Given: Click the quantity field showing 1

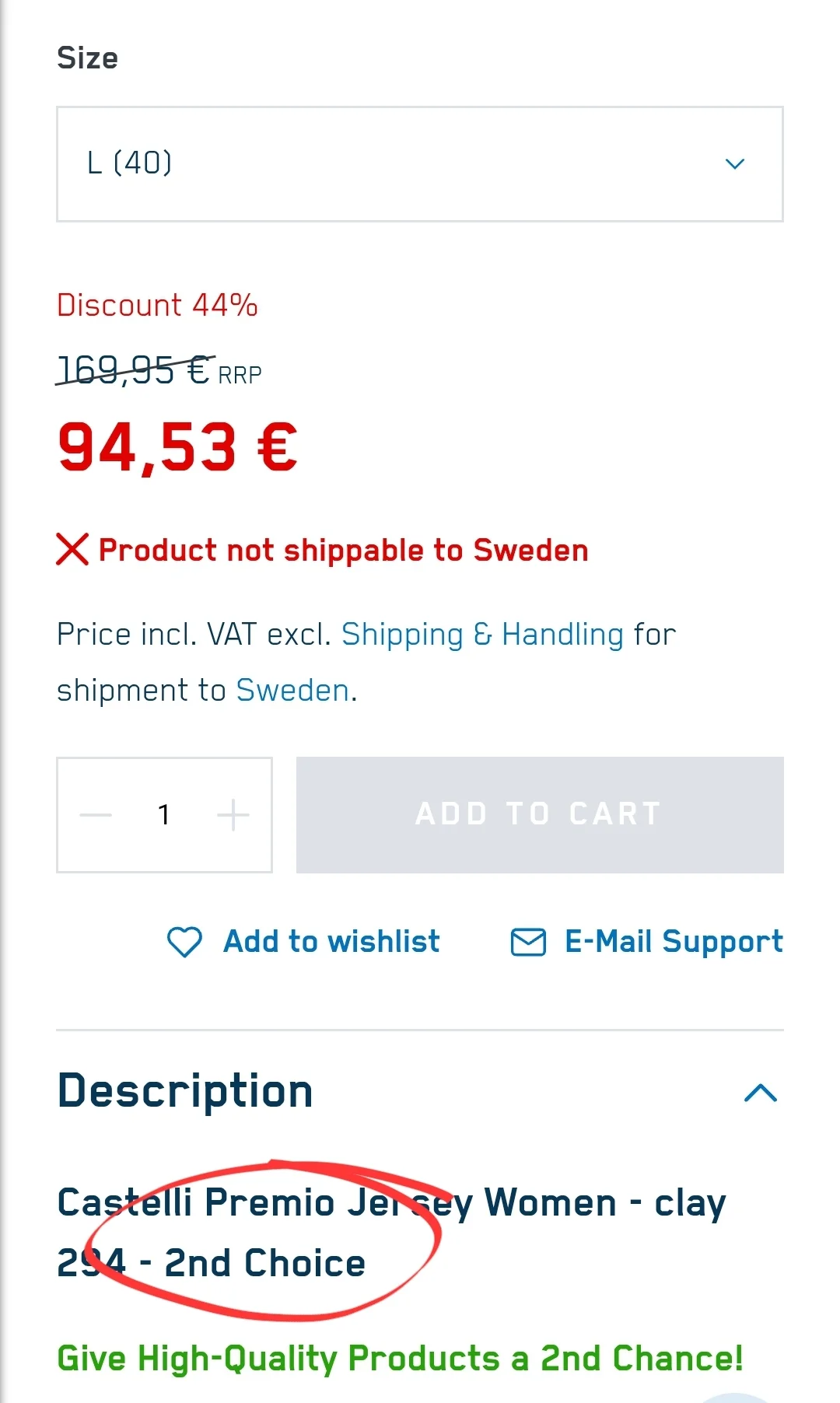Looking at the screenshot, I should point(163,815).
